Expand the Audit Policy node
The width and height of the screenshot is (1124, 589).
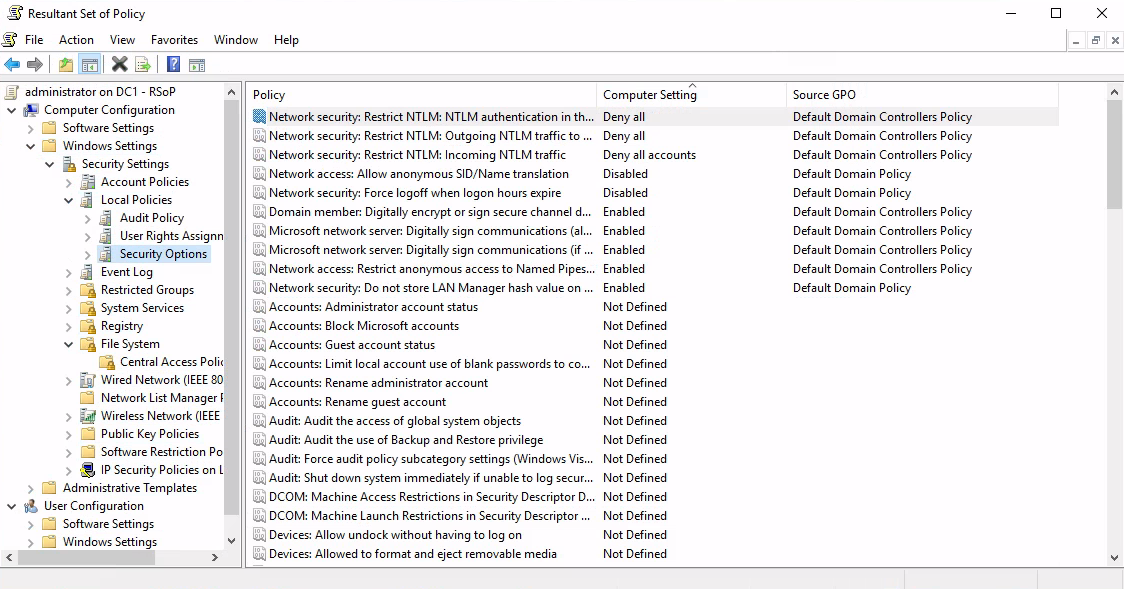click(87, 219)
